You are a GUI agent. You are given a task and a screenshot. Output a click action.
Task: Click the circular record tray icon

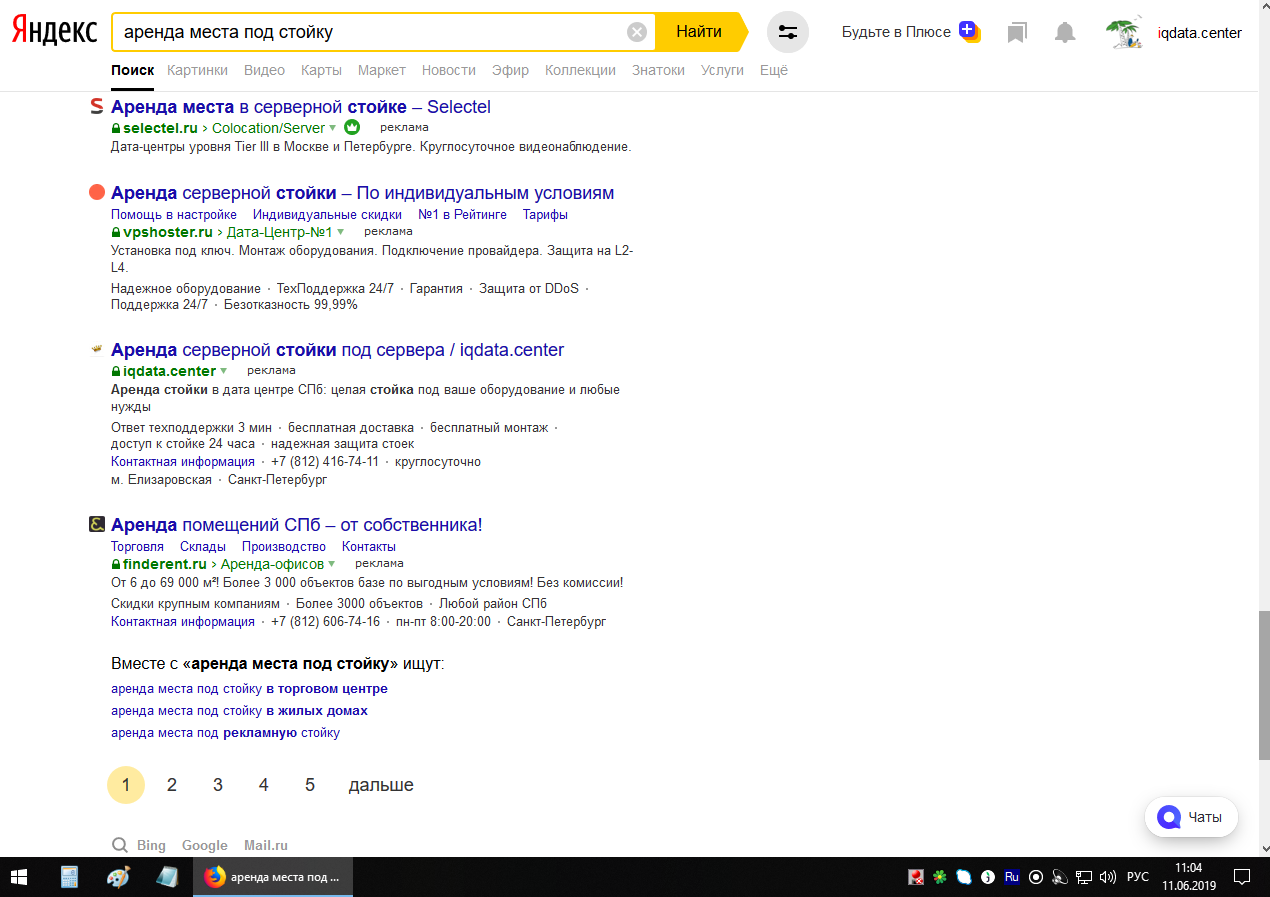pos(1036,877)
